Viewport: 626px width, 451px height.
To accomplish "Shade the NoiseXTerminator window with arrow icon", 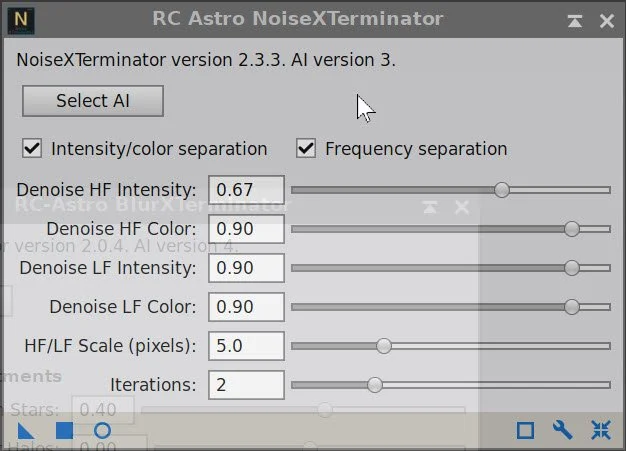I will point(574,21).
